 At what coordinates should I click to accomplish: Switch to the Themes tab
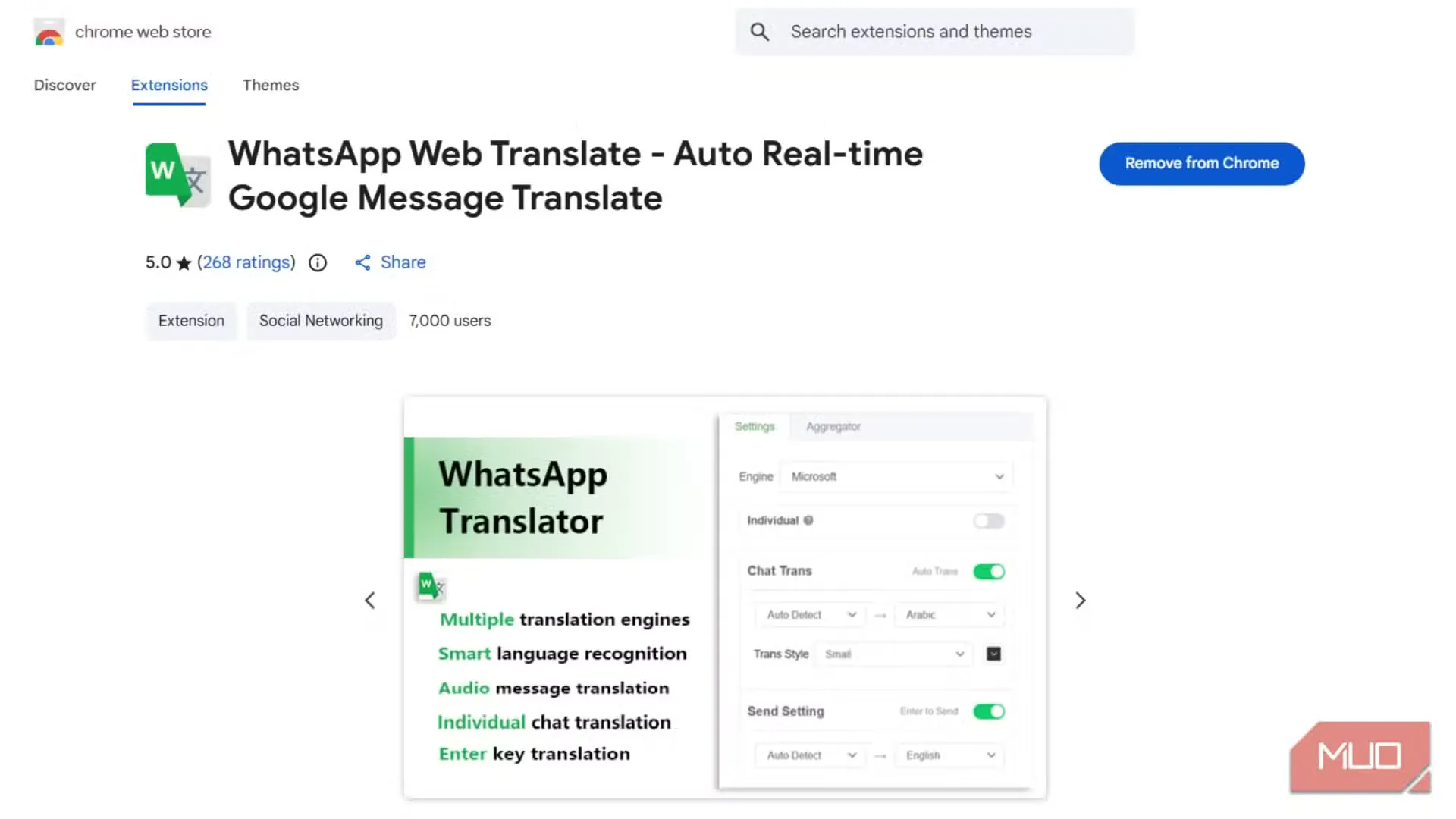pos(271,86)
